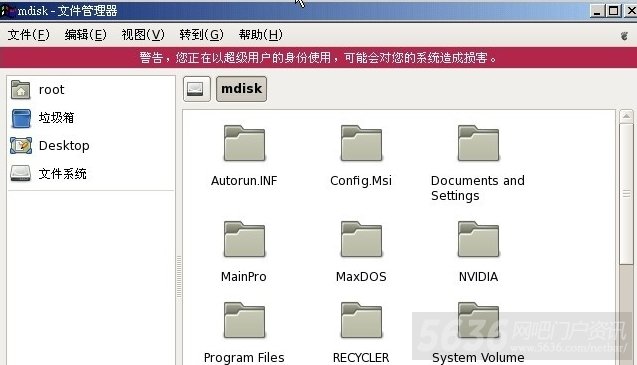Viewport: 637px width, 365px height.
Task: Click the NVIDIA folder name
Action: [x=478, y=277]
